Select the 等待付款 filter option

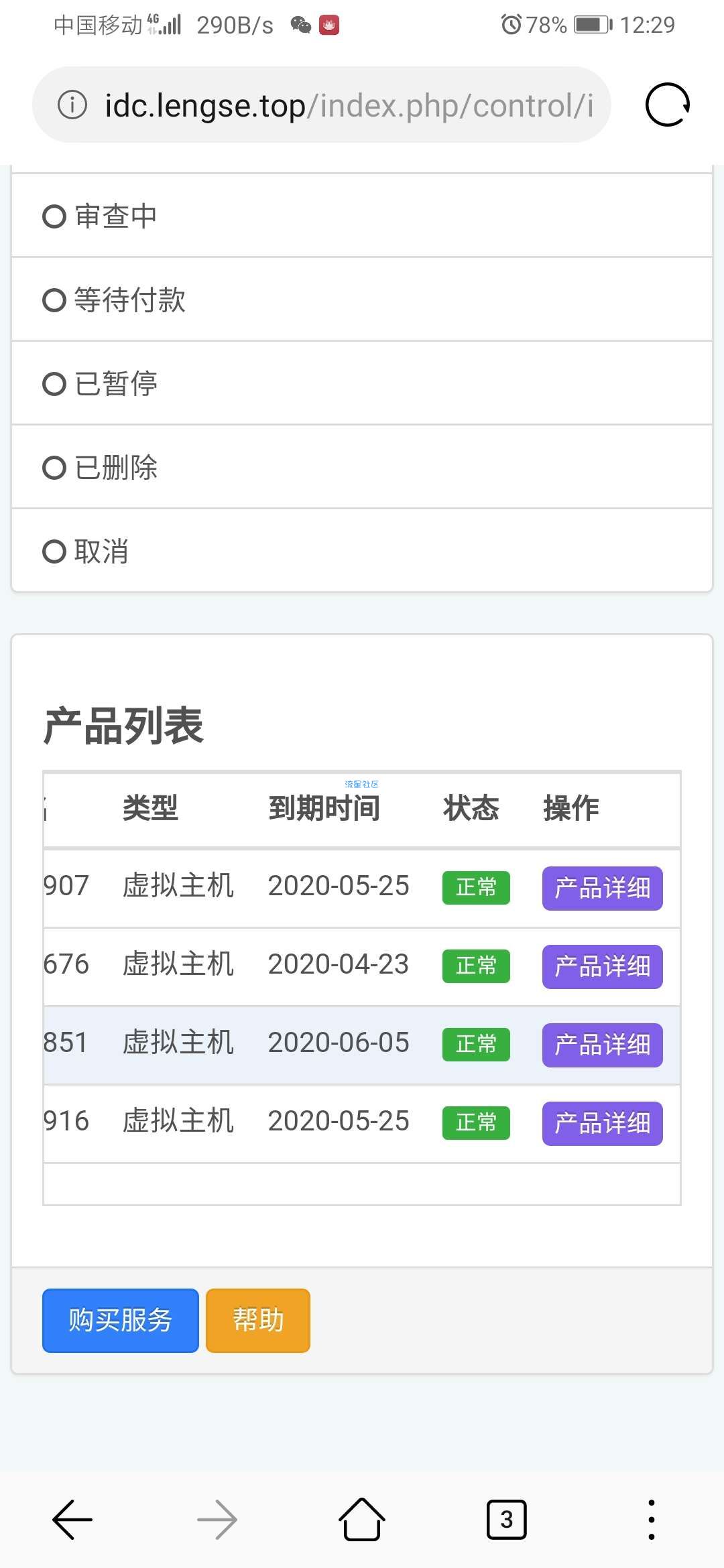click(x=114, y=300)
